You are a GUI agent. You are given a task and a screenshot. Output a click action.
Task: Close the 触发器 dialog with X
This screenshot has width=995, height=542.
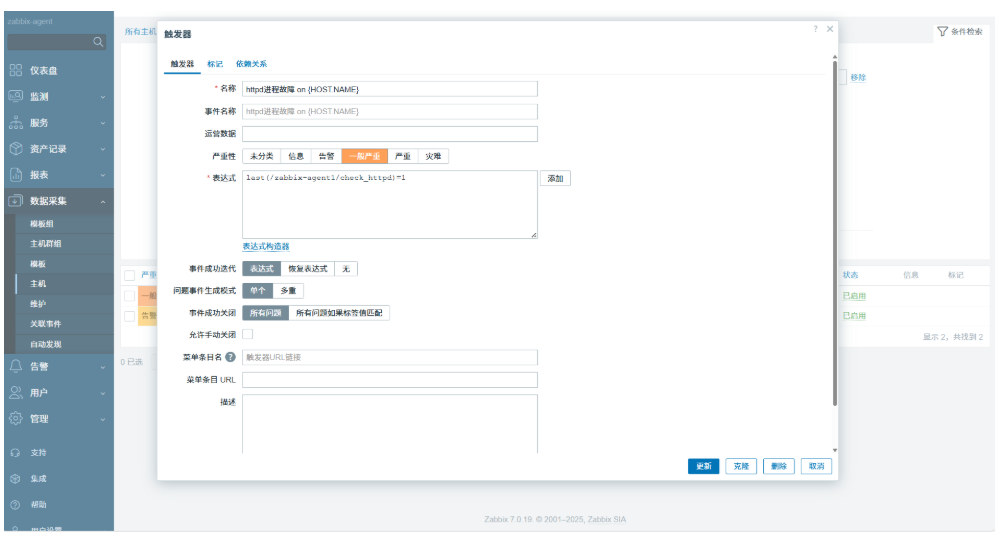coord(830,29)
